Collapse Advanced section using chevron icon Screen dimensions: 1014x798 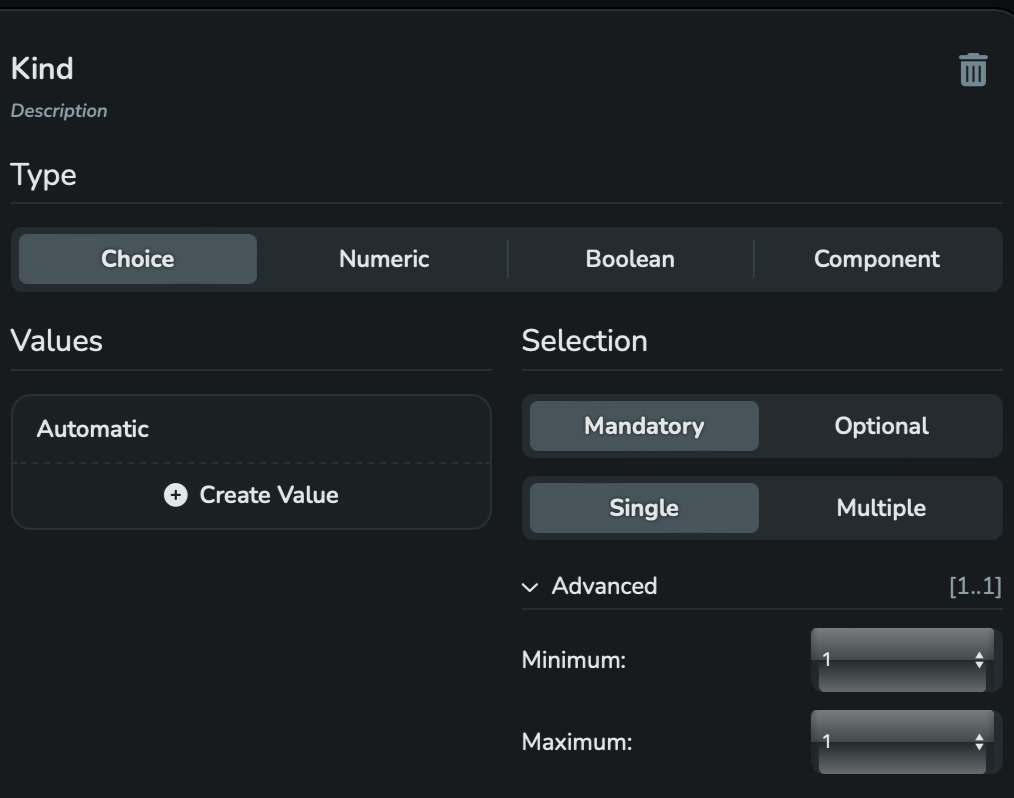point(530,587)
